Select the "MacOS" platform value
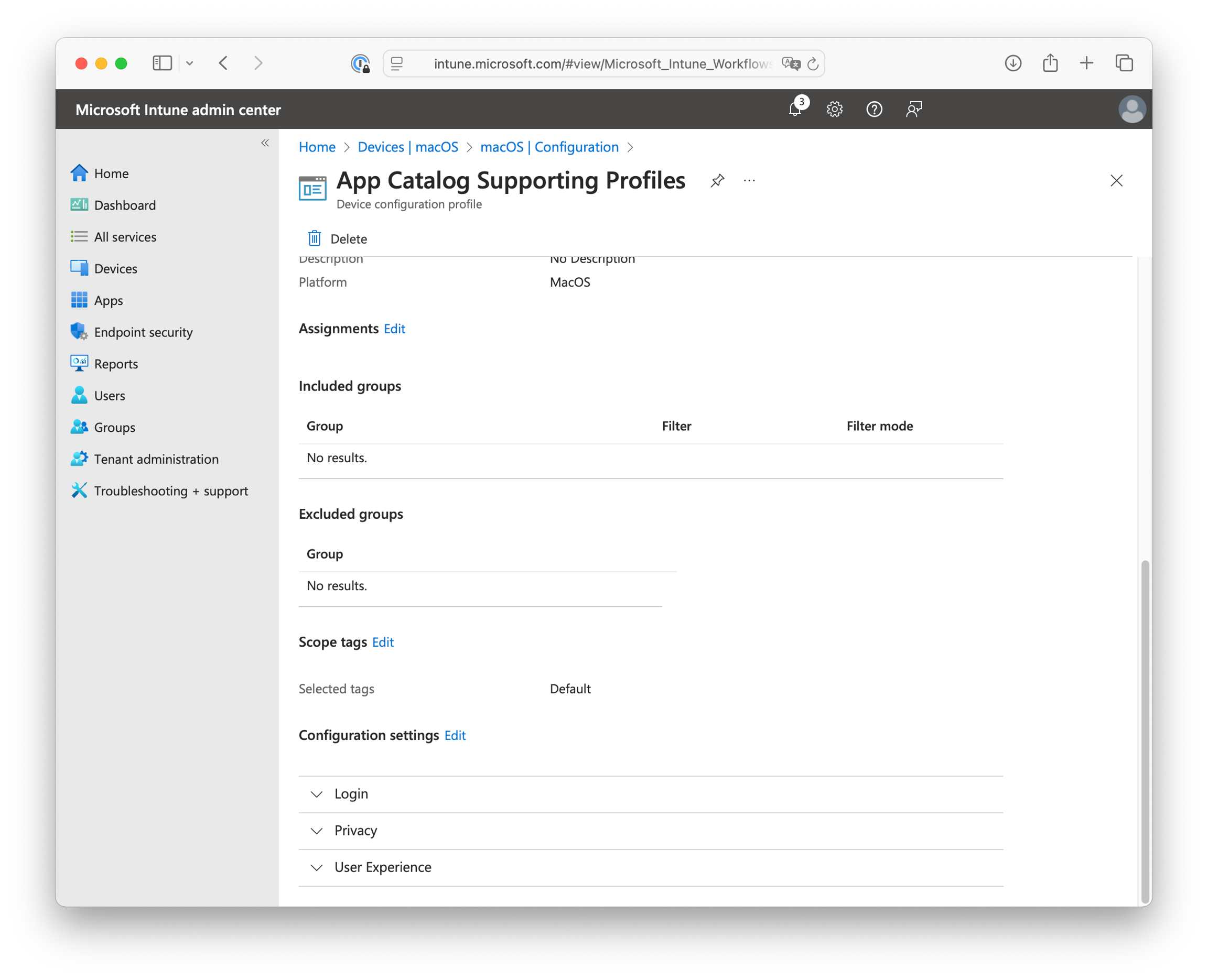The height and width of the screenshot is (980, 1208). pos(570,282)
